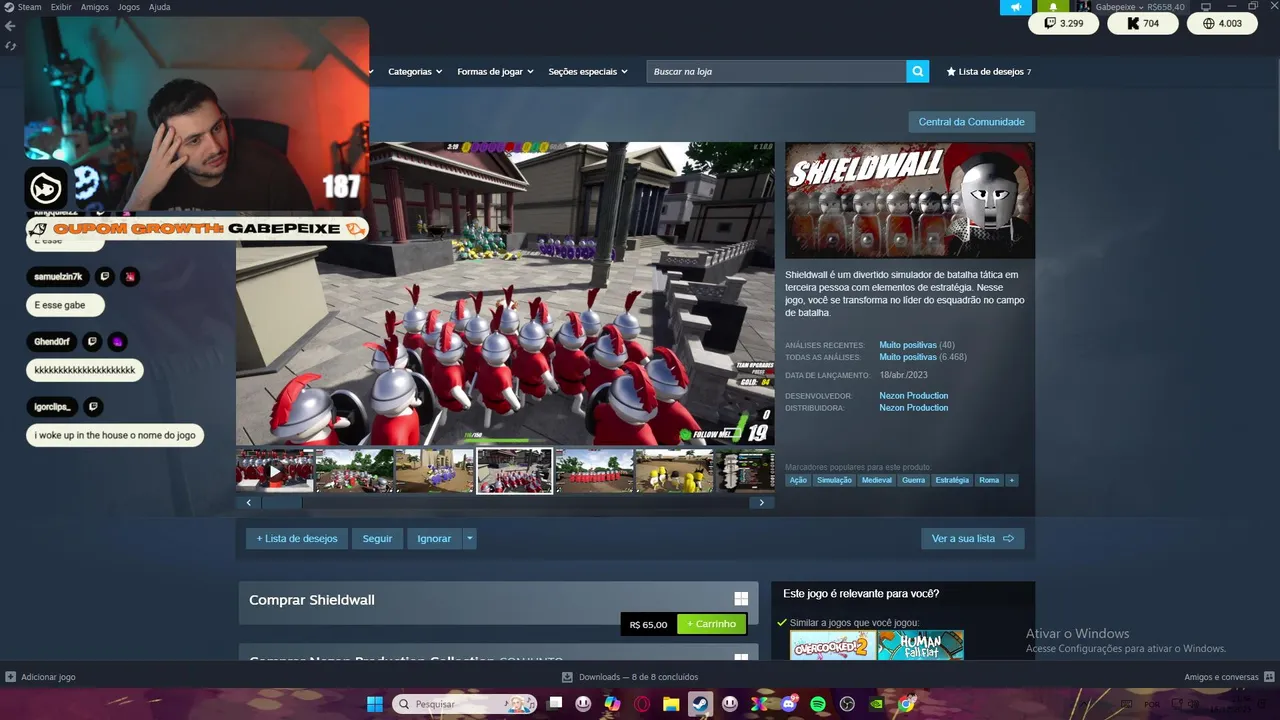
Task: Click the Ação tag
Action: (x=798, y=480)
